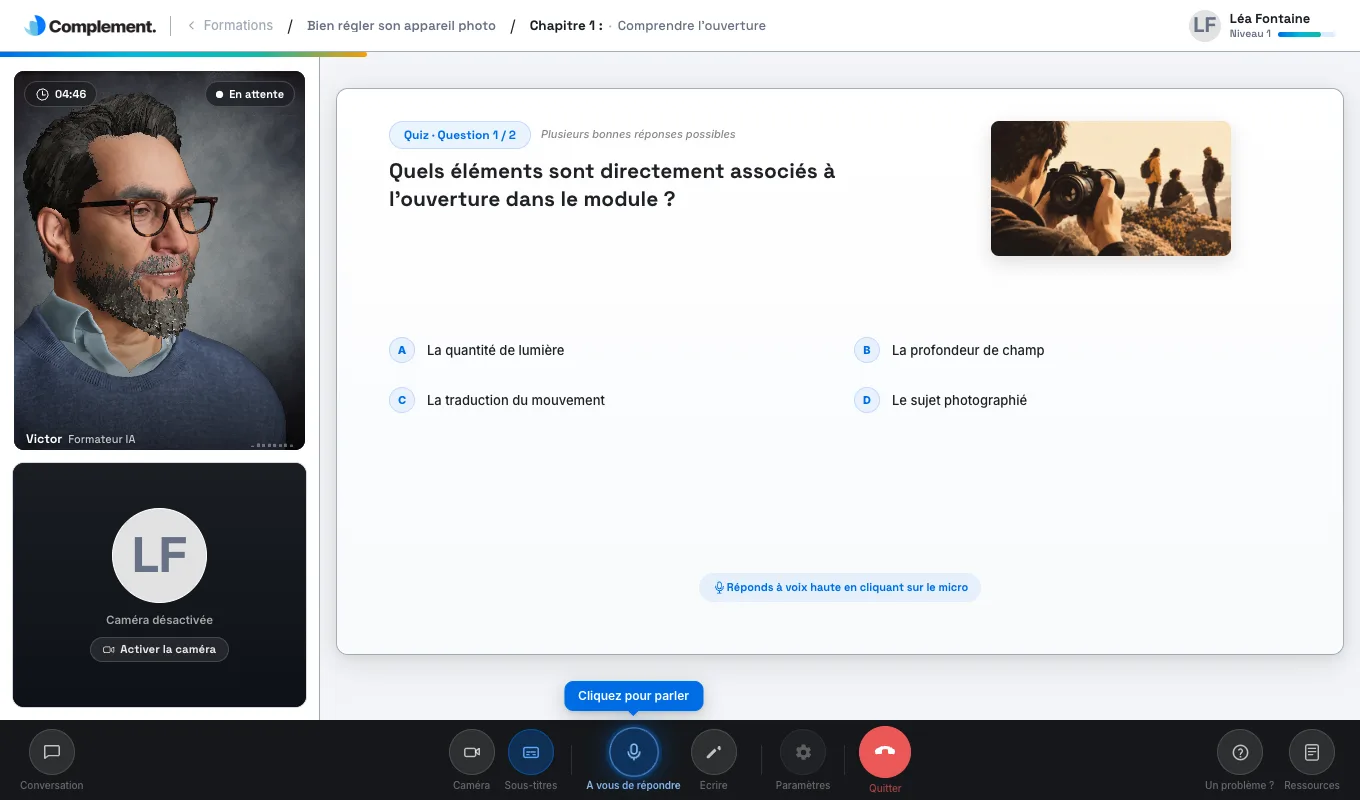This screenshot has height=800, width=1360.
Task: Click Activer la caméra button
Action: tap(160, 649)
